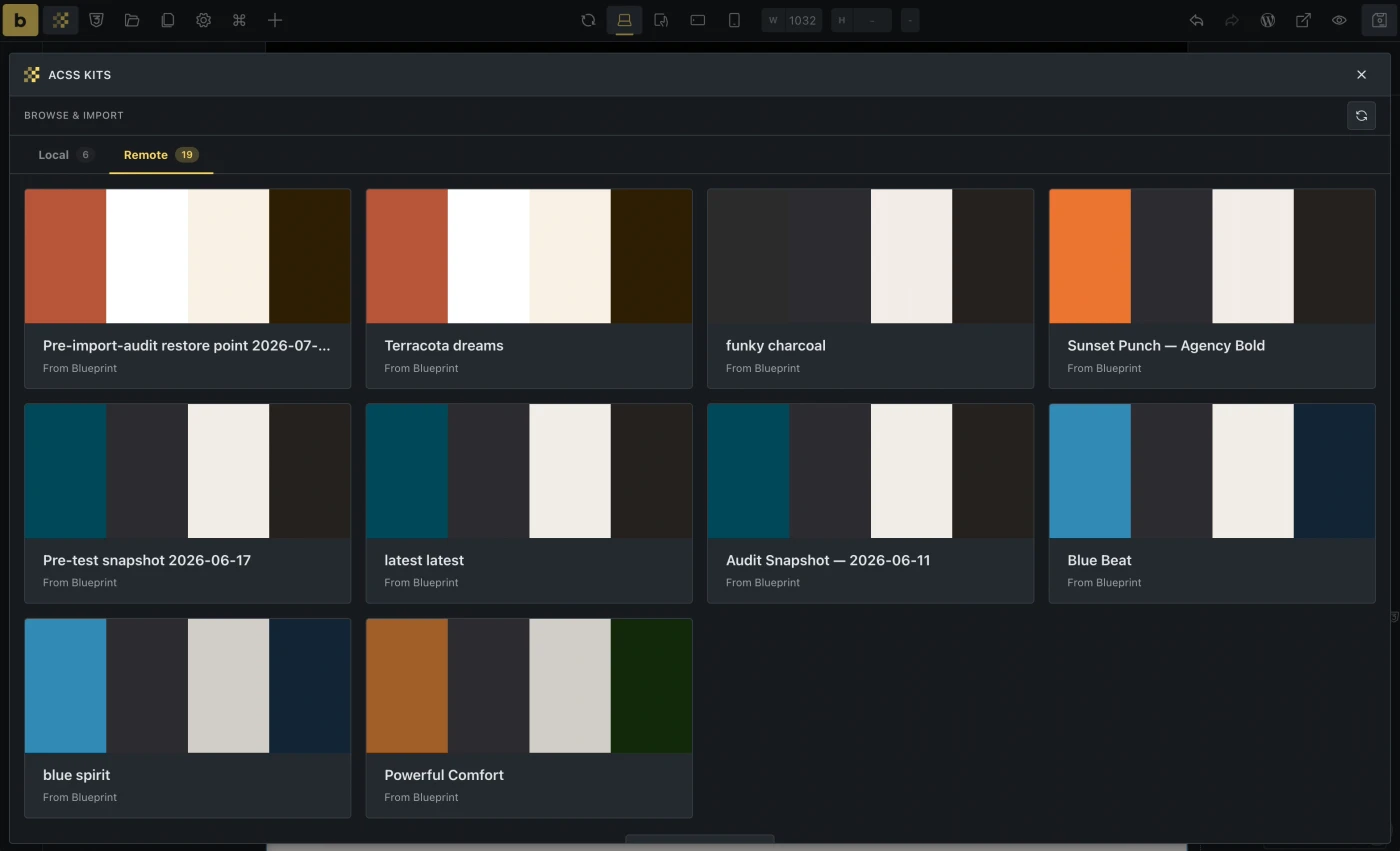Click the Bricks logo in the toolbar
Viewport: 1400px width, 851px height.
tap(20, 20)
